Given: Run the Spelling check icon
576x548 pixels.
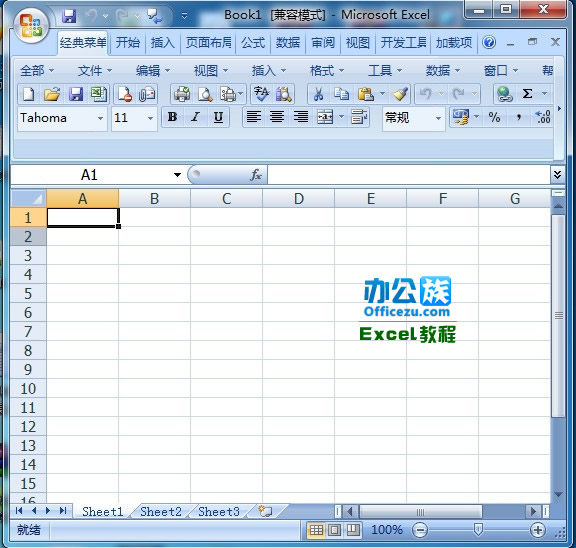Looking at the screenshot, I should coord(261,94).
